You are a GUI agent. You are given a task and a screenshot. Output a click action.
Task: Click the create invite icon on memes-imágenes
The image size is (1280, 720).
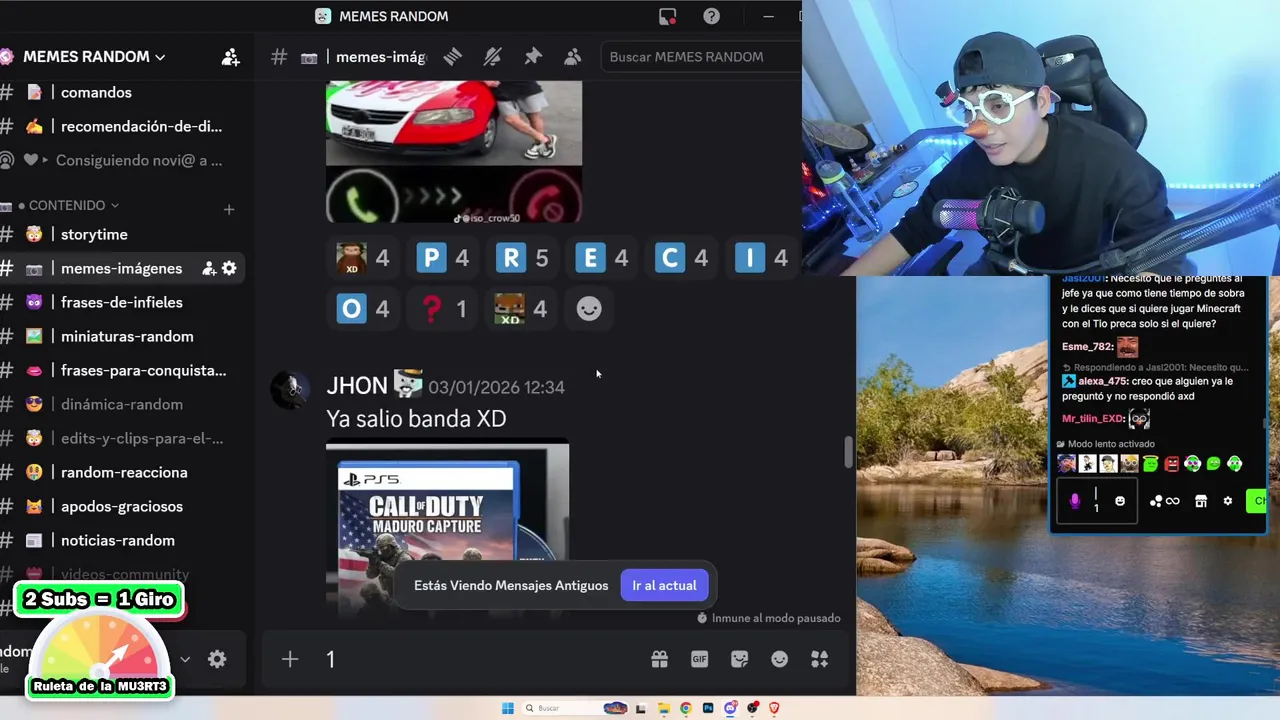pyautogui.click(x=209, y=268)
